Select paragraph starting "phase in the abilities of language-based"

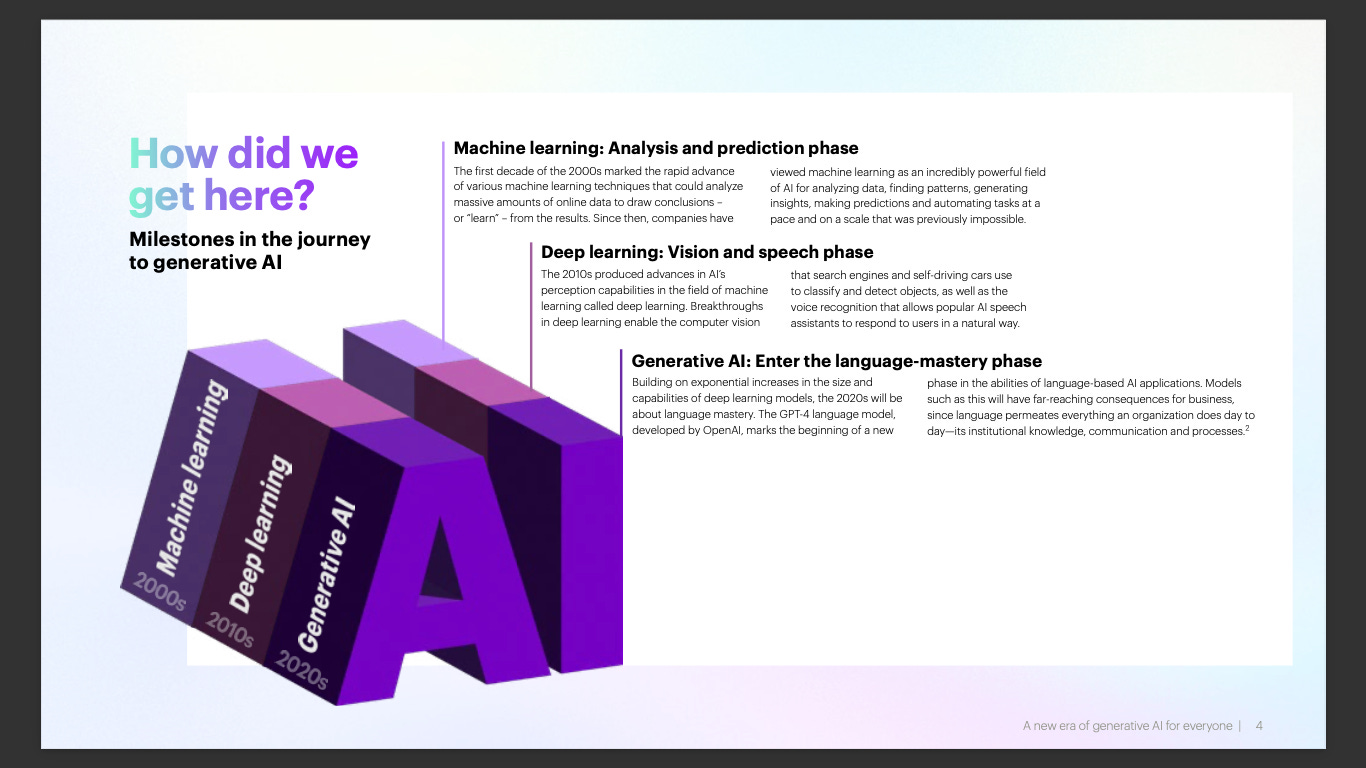coord(1091,406)
